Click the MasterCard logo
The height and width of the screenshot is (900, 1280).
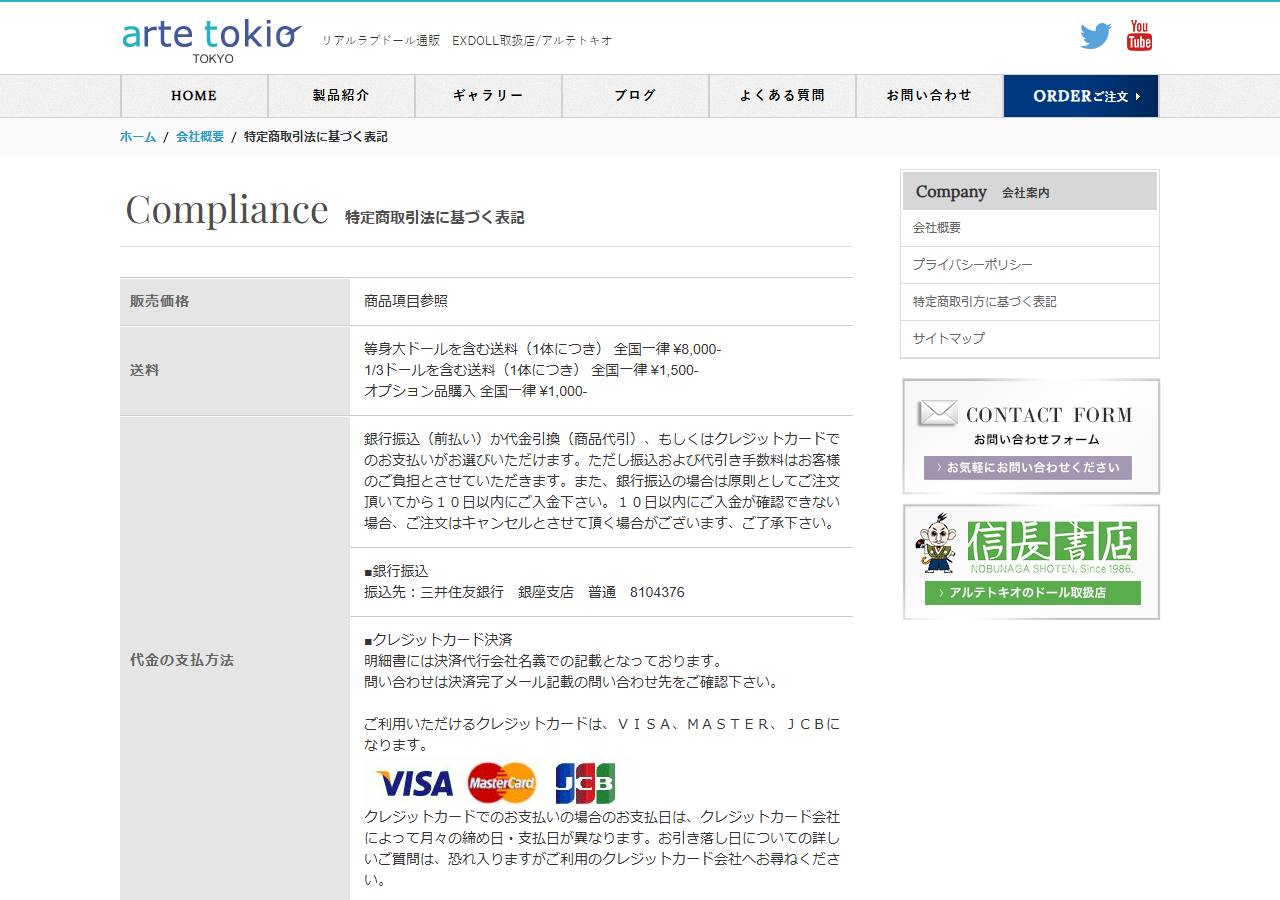(502, 783)
